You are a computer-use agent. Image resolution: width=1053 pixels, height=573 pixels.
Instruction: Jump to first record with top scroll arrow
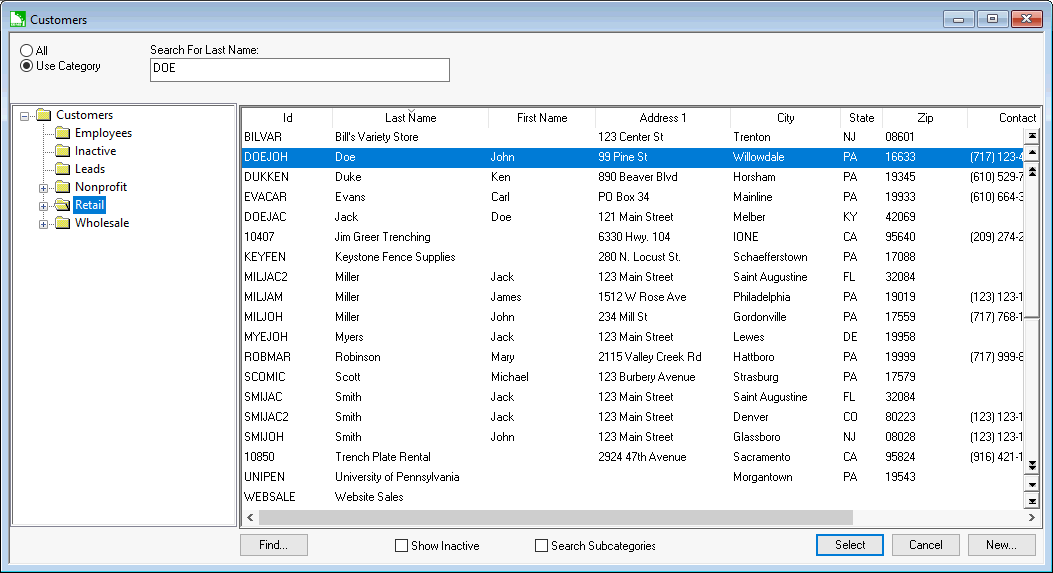pos(1032,135)
